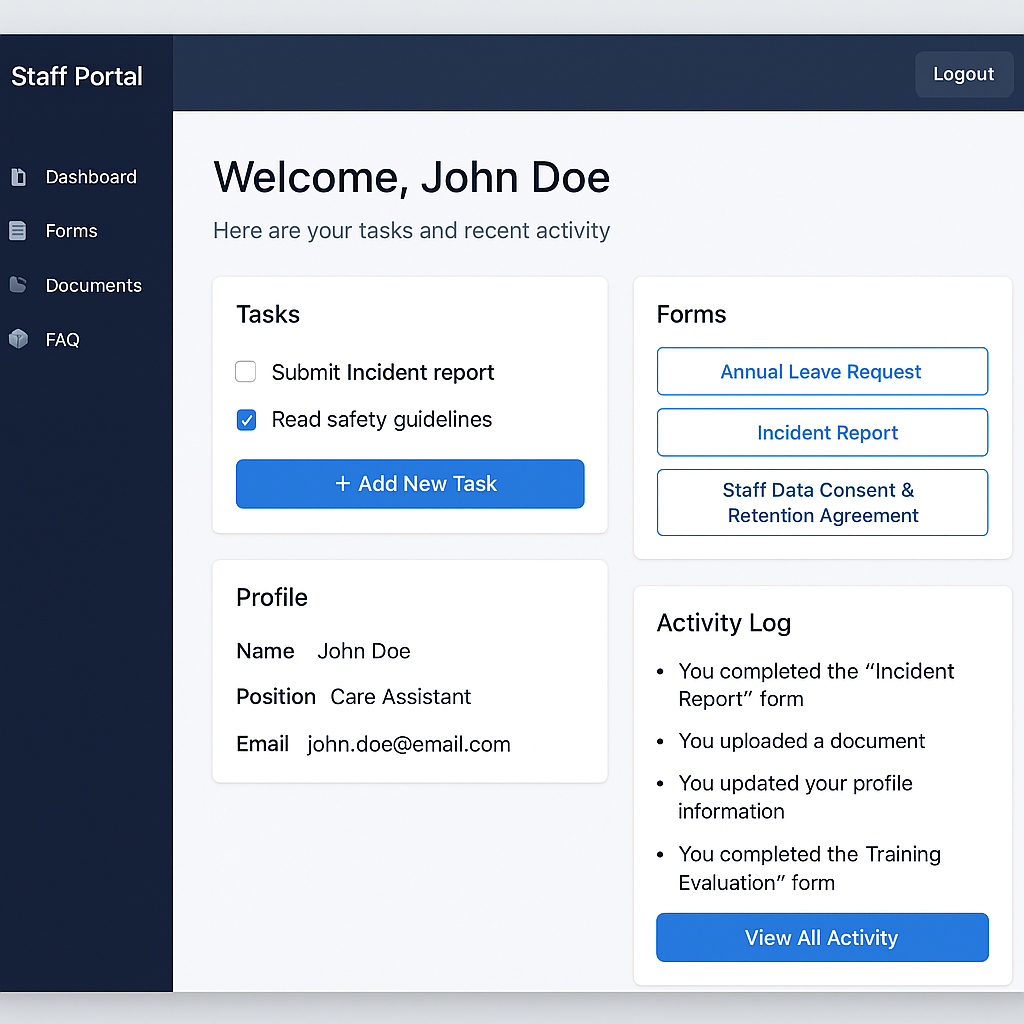1024x1024 pixels.
Task: Open the Documents sidebar item
Action: (x=93, y=285)
